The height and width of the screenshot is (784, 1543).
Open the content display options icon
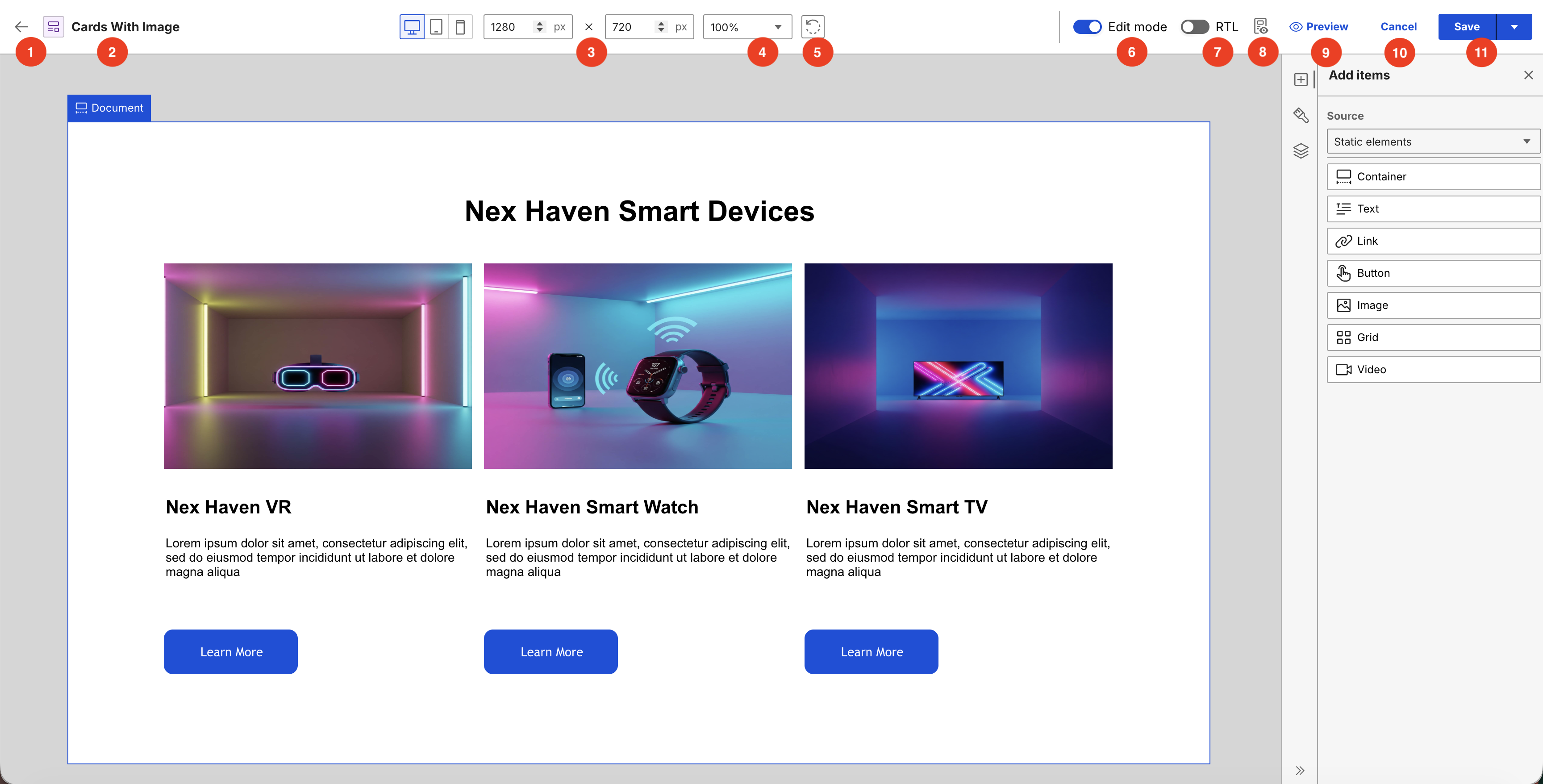pyautogui.click(x=1261, y=26)
